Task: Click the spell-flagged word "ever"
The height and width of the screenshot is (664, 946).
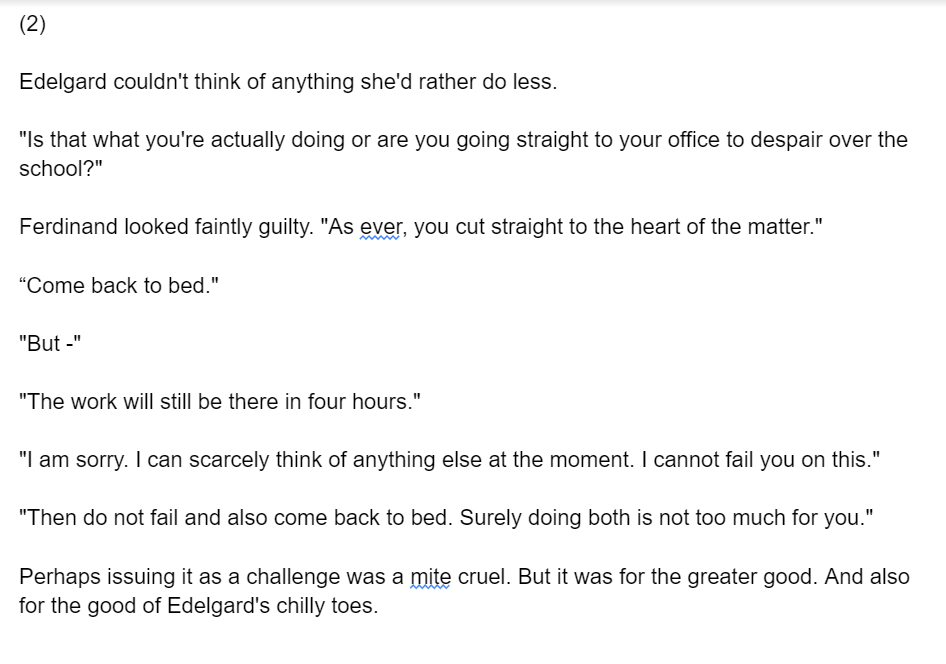Action: (x=380, y=227)
